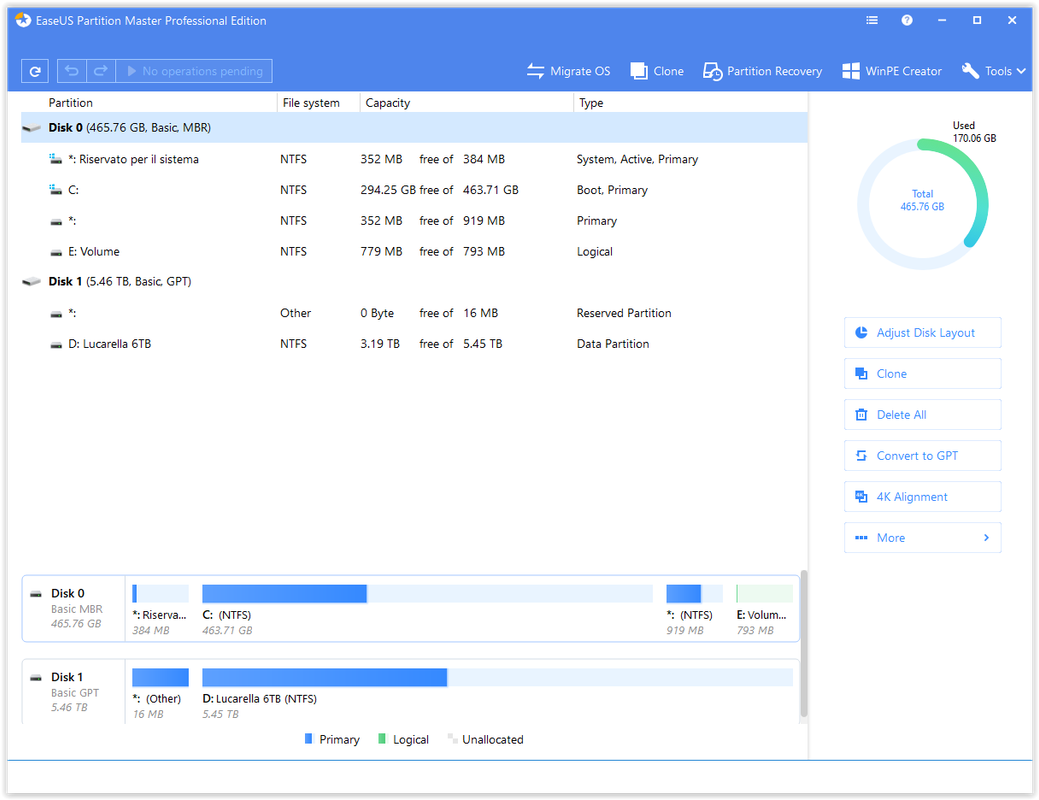The height and width of the screenshot is (800, 1039).
Task: Select E: Volume partition row
Action: (414, 251)
